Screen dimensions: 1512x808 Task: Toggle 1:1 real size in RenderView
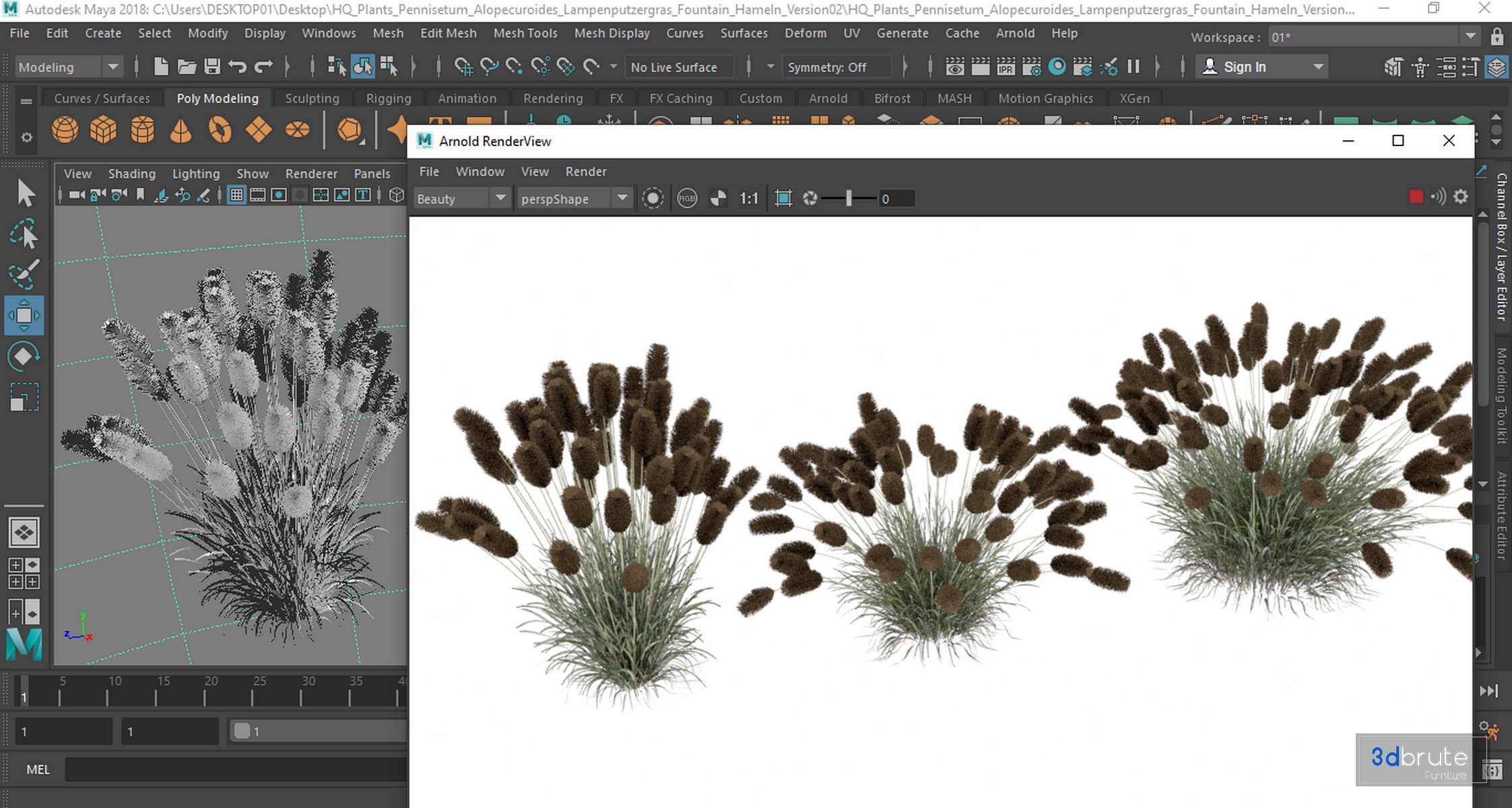pyautogui.click(x=748, y=198)
